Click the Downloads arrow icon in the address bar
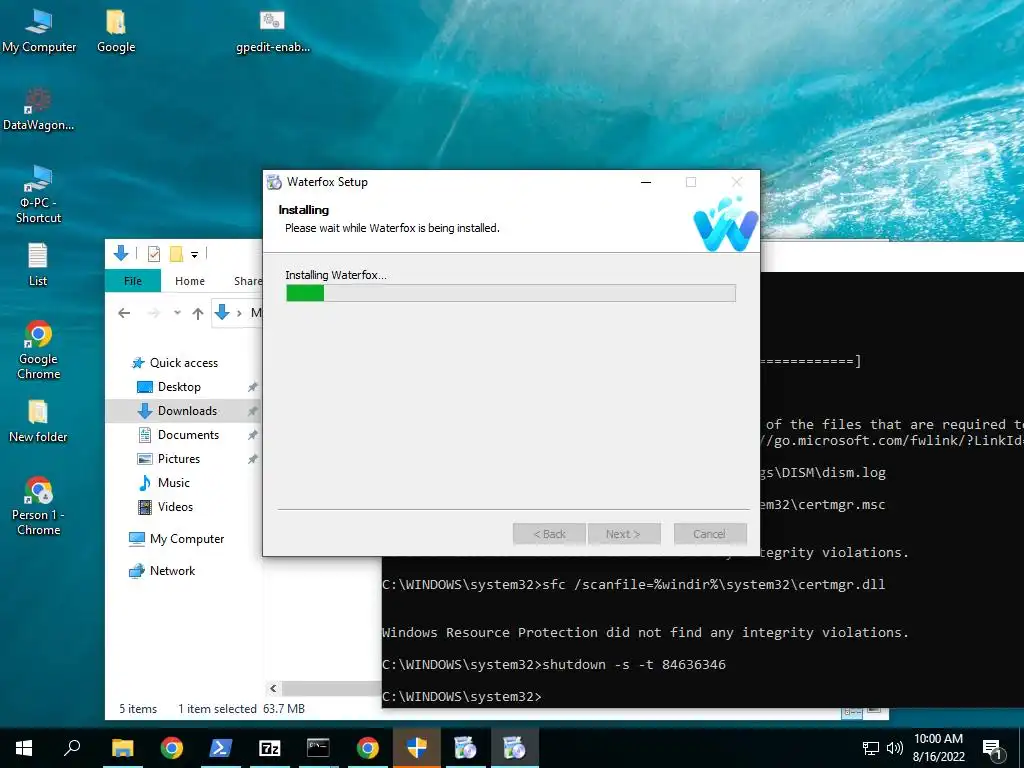Screen dimensions: 1024x768 pyautogui.click(x=222, y=313)
